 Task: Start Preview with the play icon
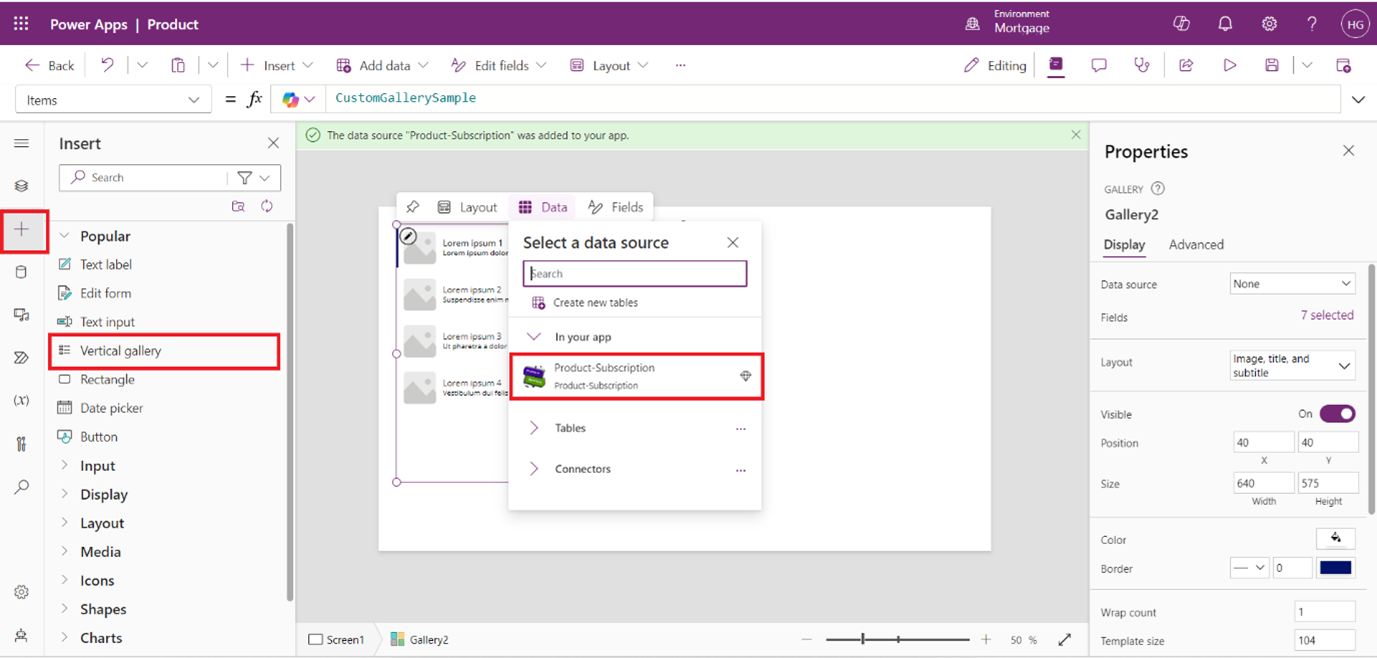(x=1230, y=65)
